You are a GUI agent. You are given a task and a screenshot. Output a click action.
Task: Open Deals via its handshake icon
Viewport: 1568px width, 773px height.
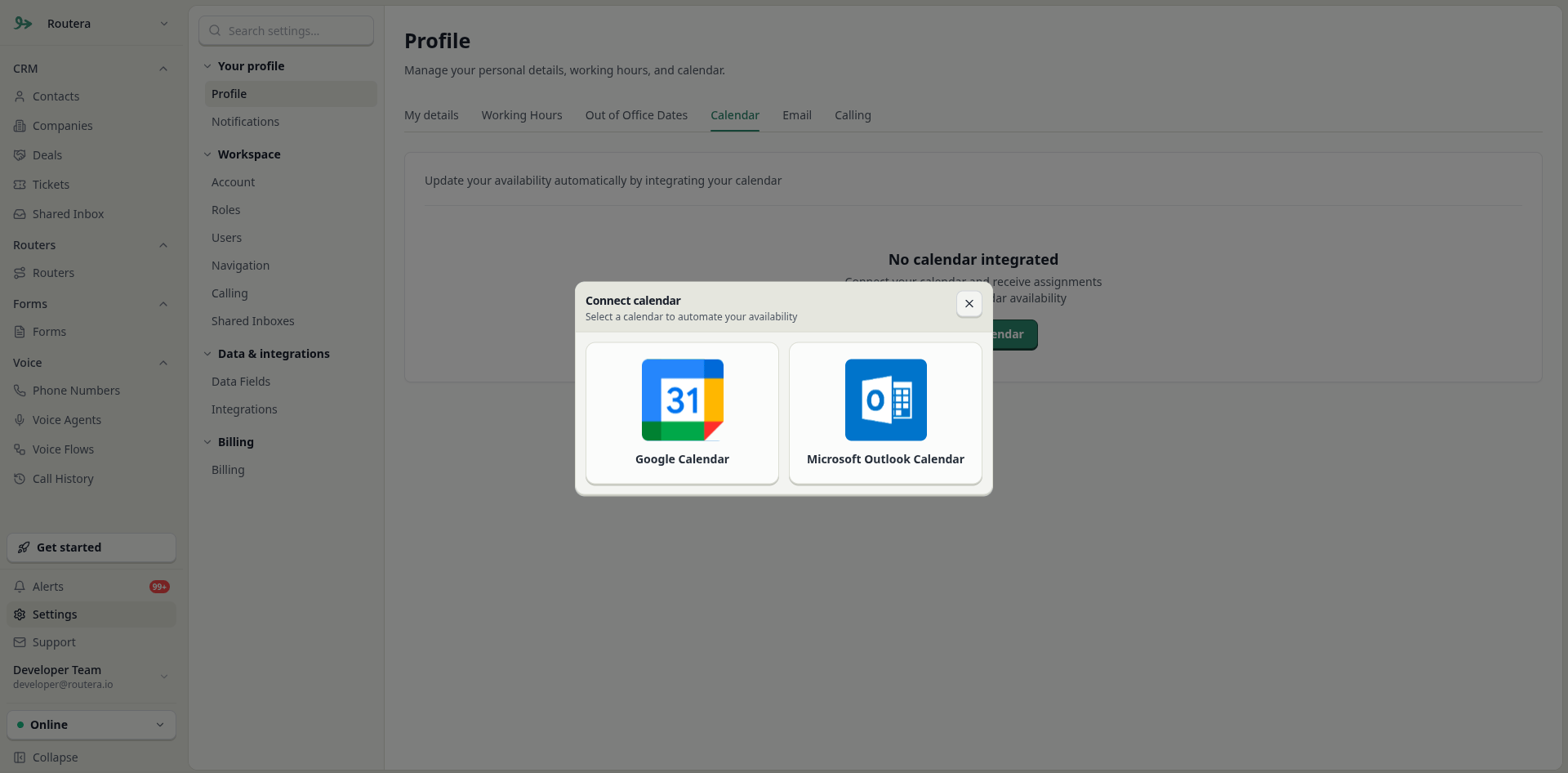tap(20, 155)
